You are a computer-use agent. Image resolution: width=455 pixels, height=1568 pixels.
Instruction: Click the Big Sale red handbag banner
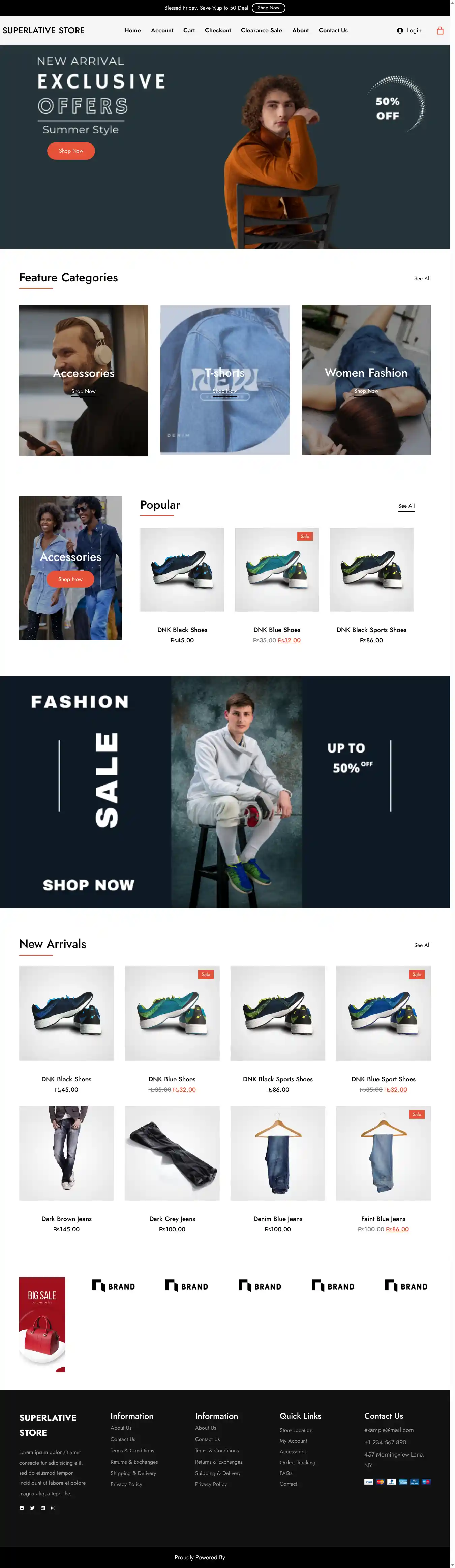[42, 1324]
